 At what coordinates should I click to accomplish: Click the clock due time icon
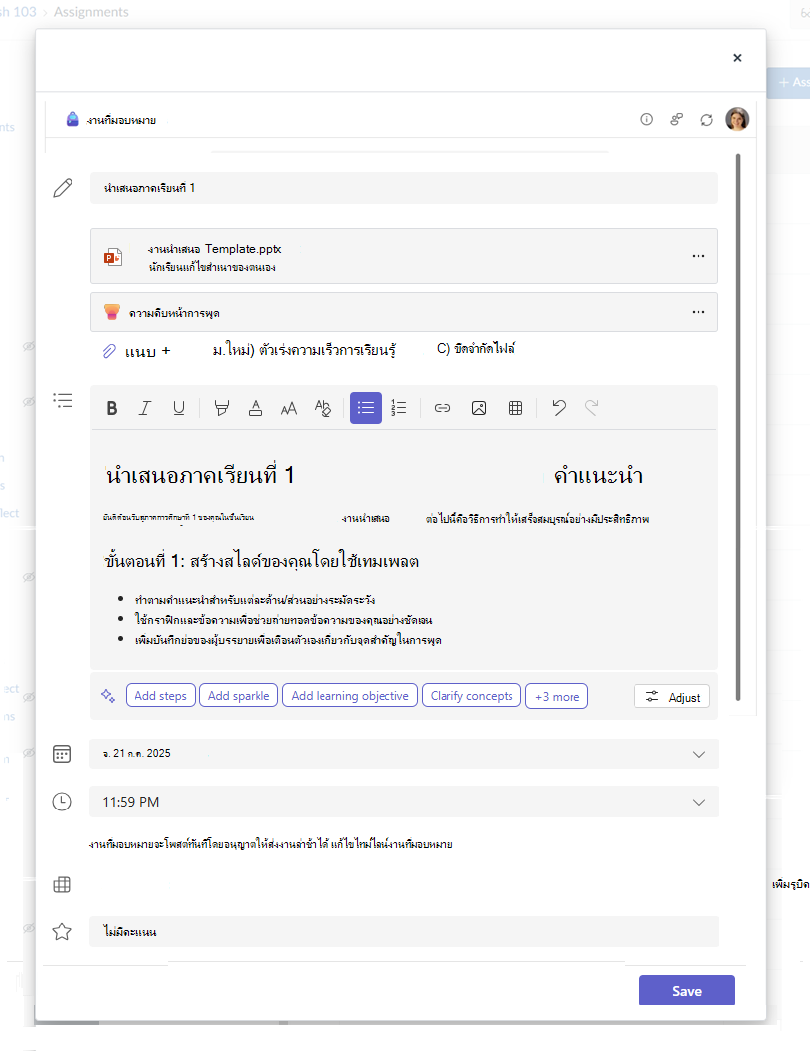(62, 802)
